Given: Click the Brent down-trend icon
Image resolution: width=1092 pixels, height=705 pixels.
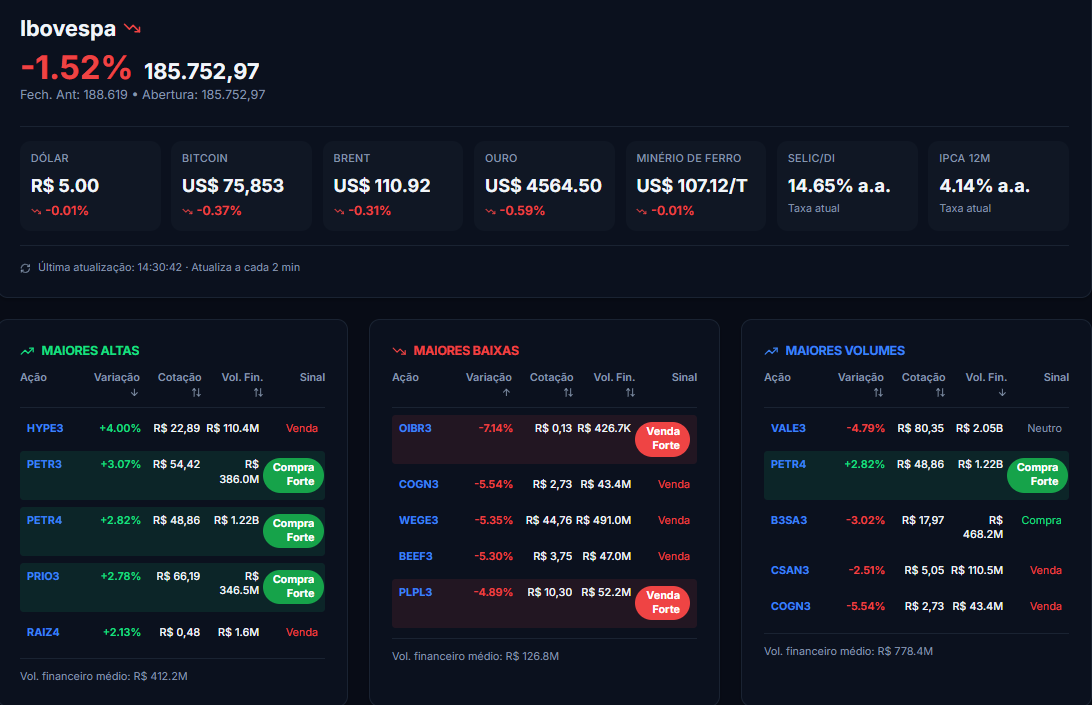Looking at the screenshot, I should tap(339, 211).
